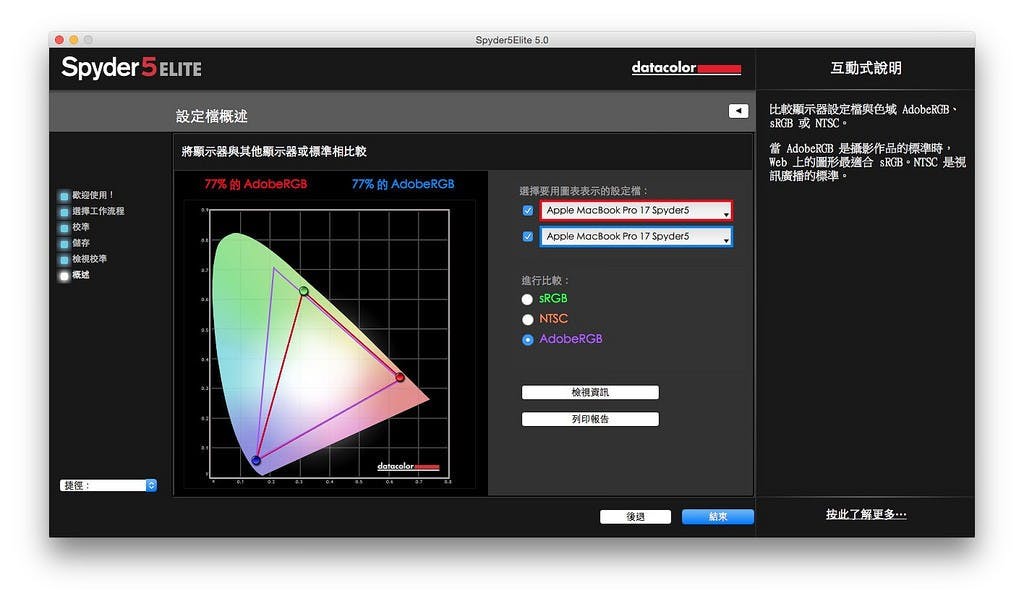Click the blue primary point on gamut chart

256,460
